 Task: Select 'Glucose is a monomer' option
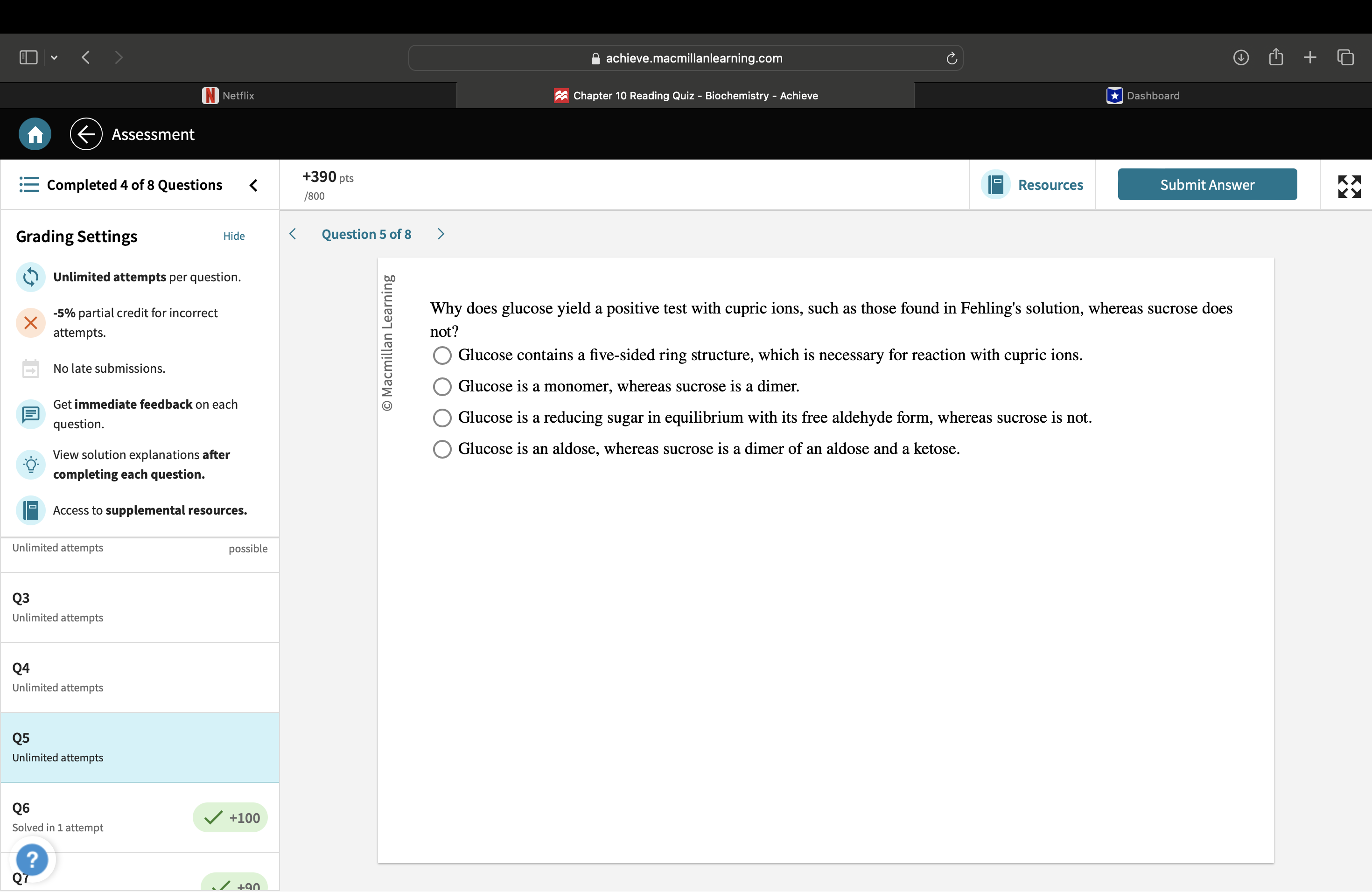pos(442,387)
